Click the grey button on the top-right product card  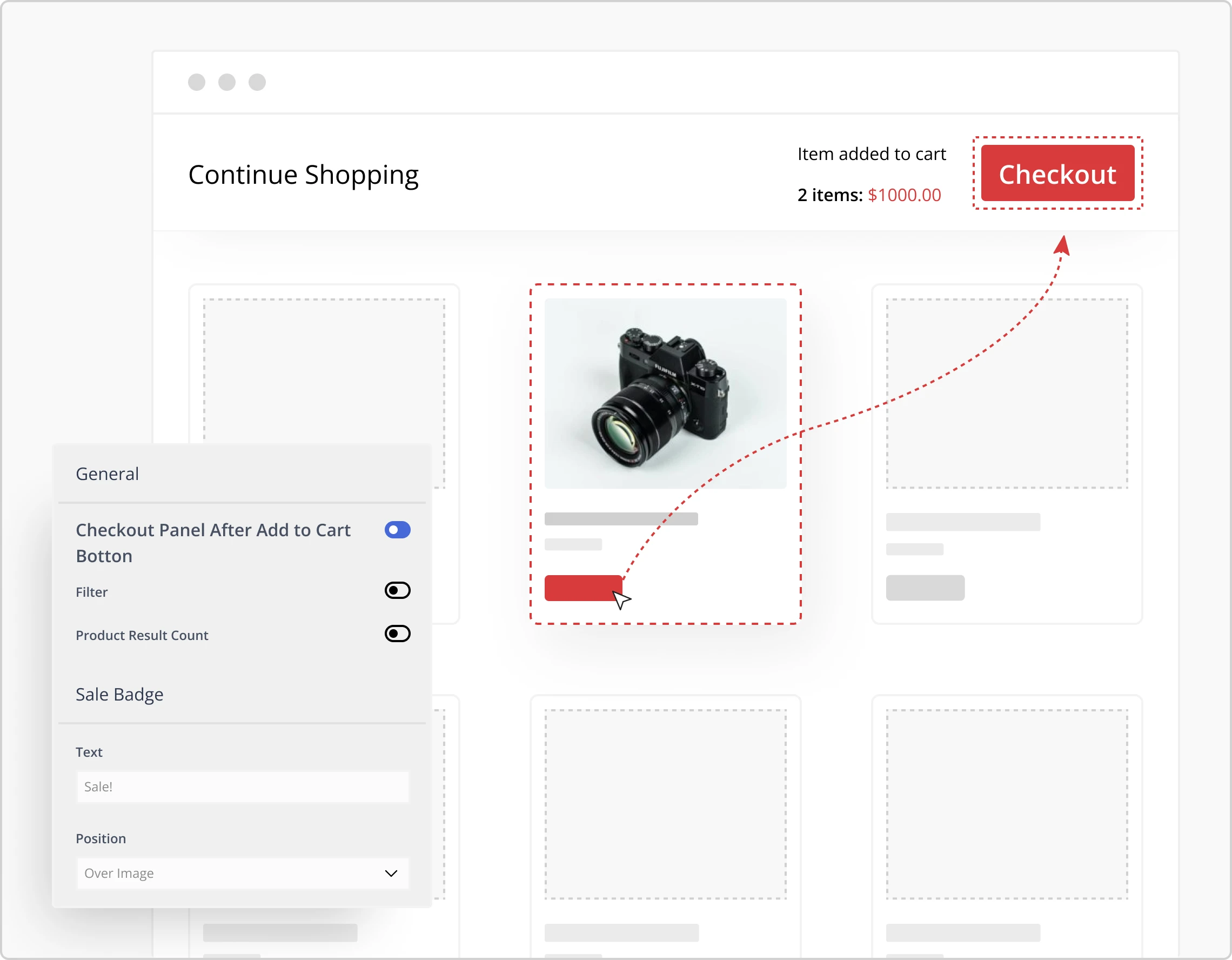click(925, 588)
